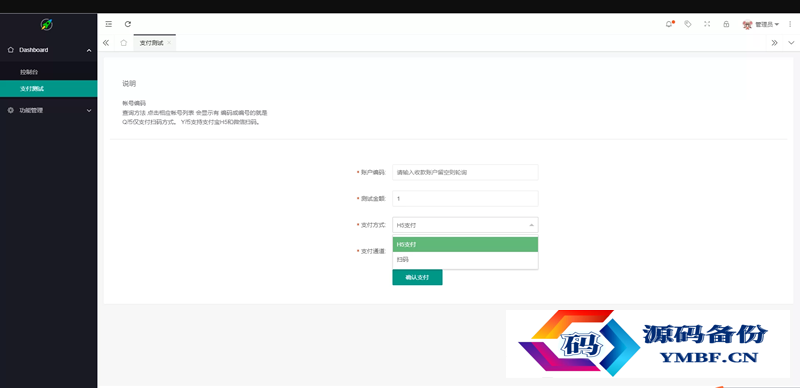Open the 管理员 user dropdown
800x388 pixels.
pos(761,24)
